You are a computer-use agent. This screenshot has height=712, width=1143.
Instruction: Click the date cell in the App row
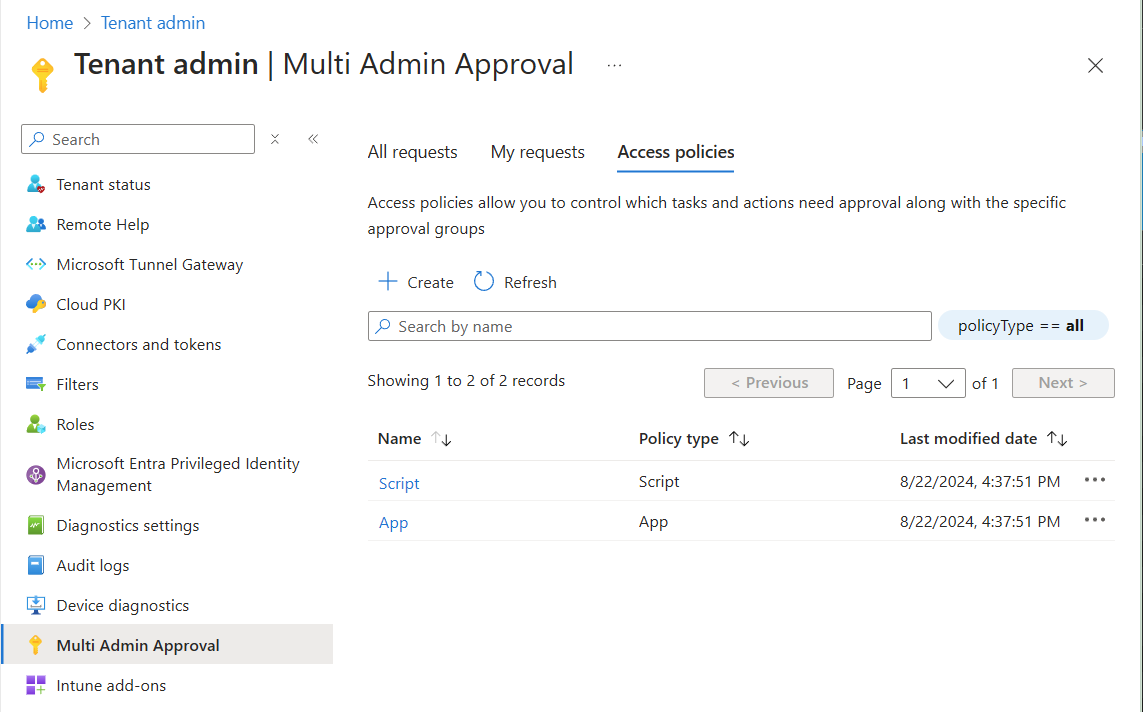pos(980,522)
